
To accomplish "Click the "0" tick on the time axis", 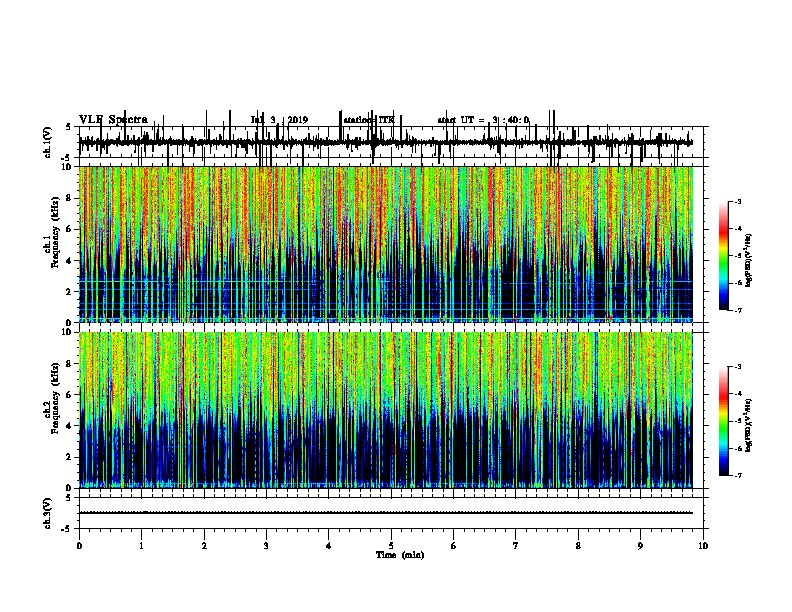I will [x=79, y=546].
